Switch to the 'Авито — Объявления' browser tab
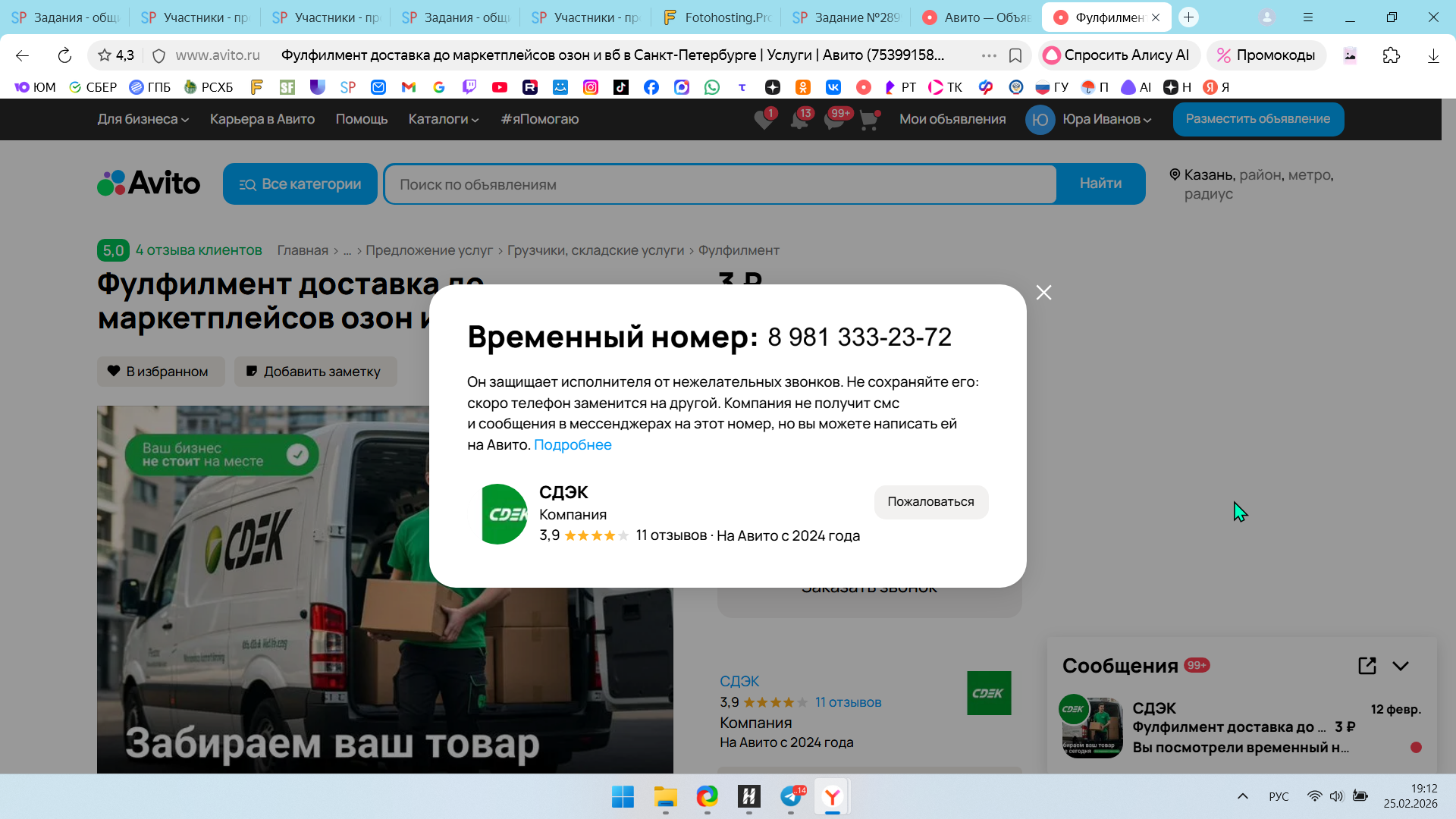 point(978,17)
